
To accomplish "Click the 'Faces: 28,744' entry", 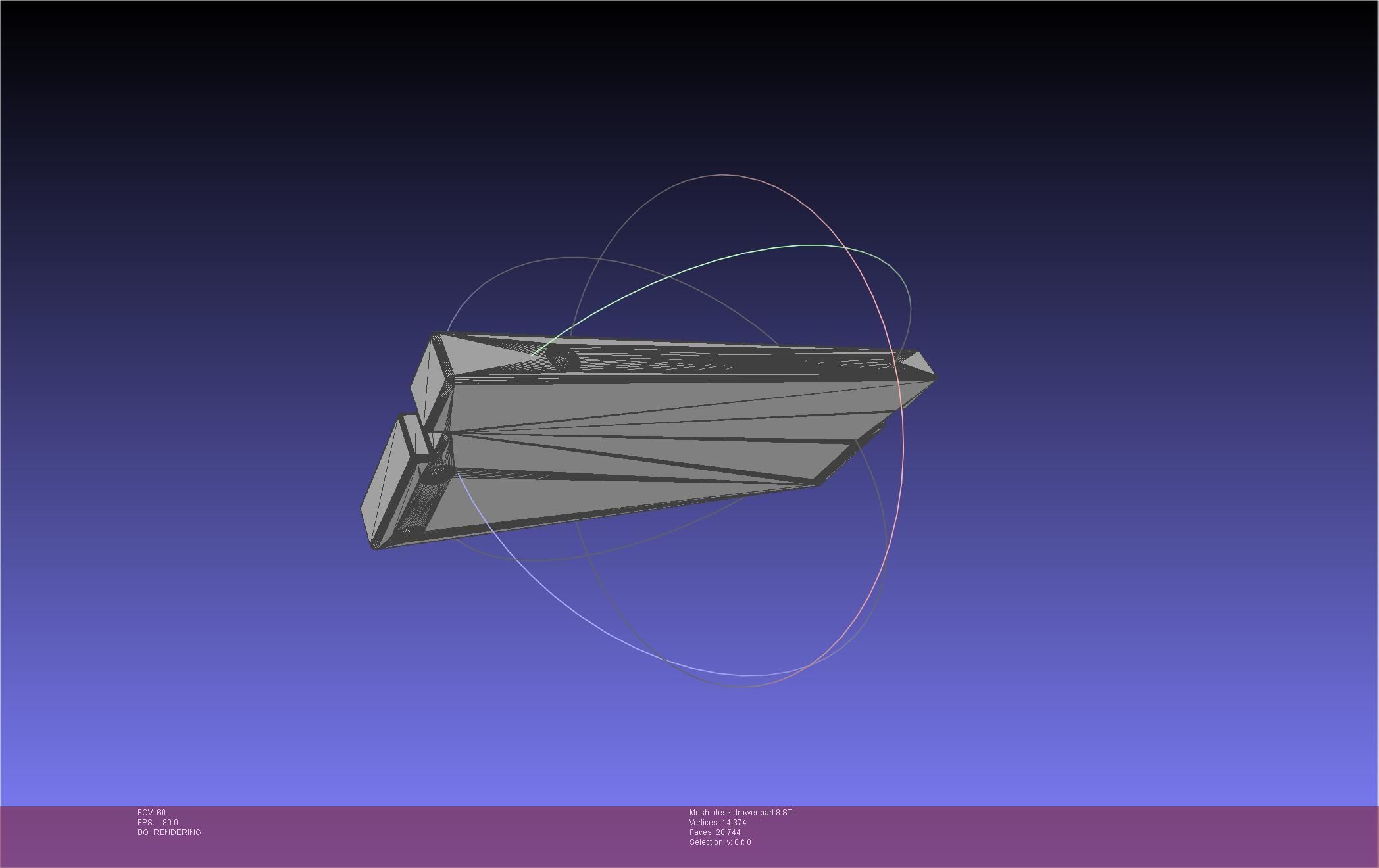I will click(715, 832).
